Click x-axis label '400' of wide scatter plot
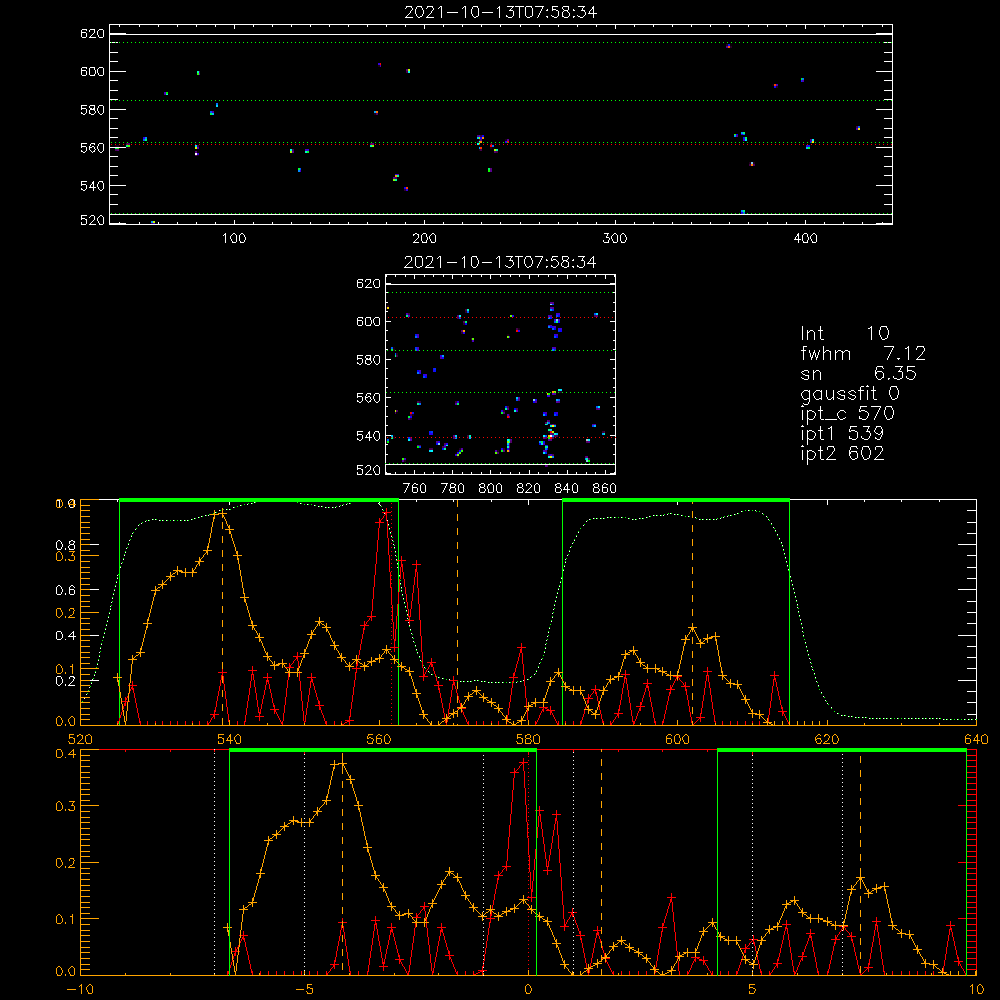This screenshot has height=1000, width=1000. 805,239
